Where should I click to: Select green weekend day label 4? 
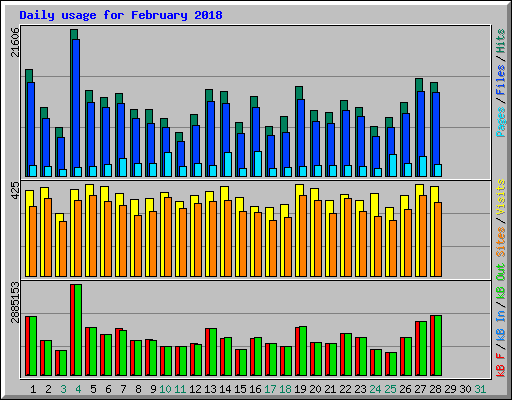tap(78, 389)
